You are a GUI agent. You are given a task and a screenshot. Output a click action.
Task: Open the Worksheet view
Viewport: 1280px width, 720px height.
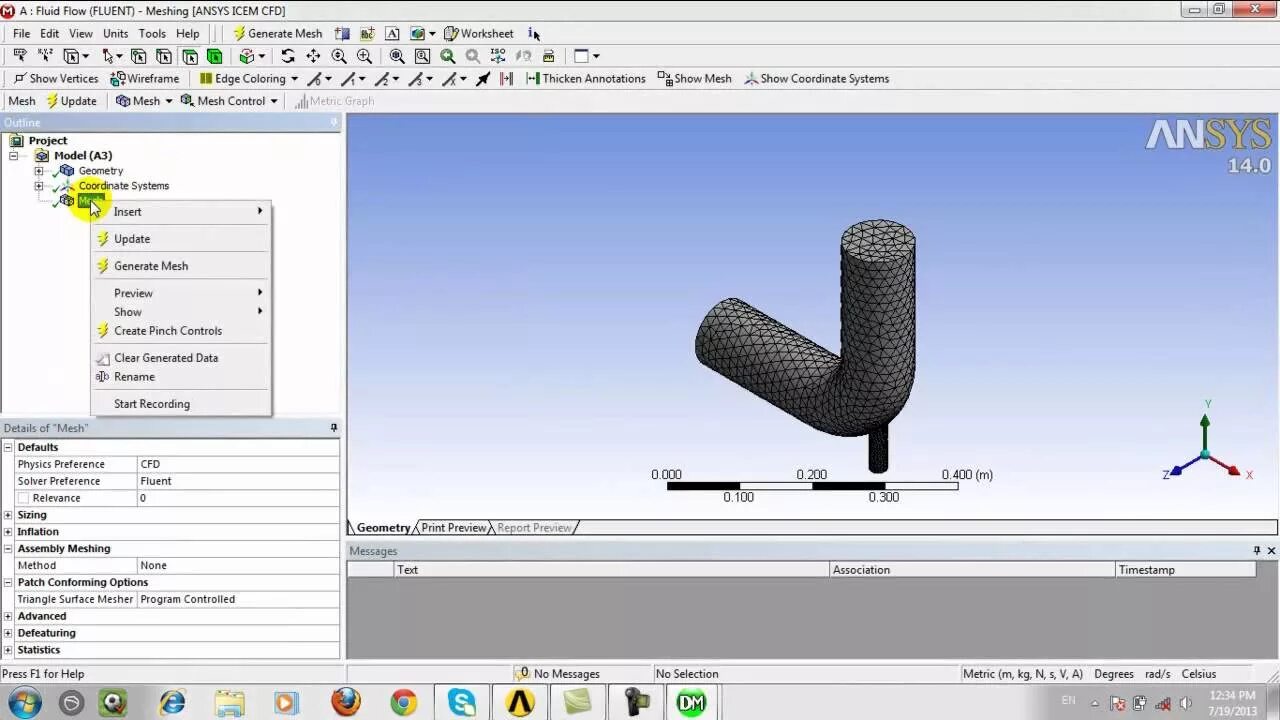click(x=479, y=33)
